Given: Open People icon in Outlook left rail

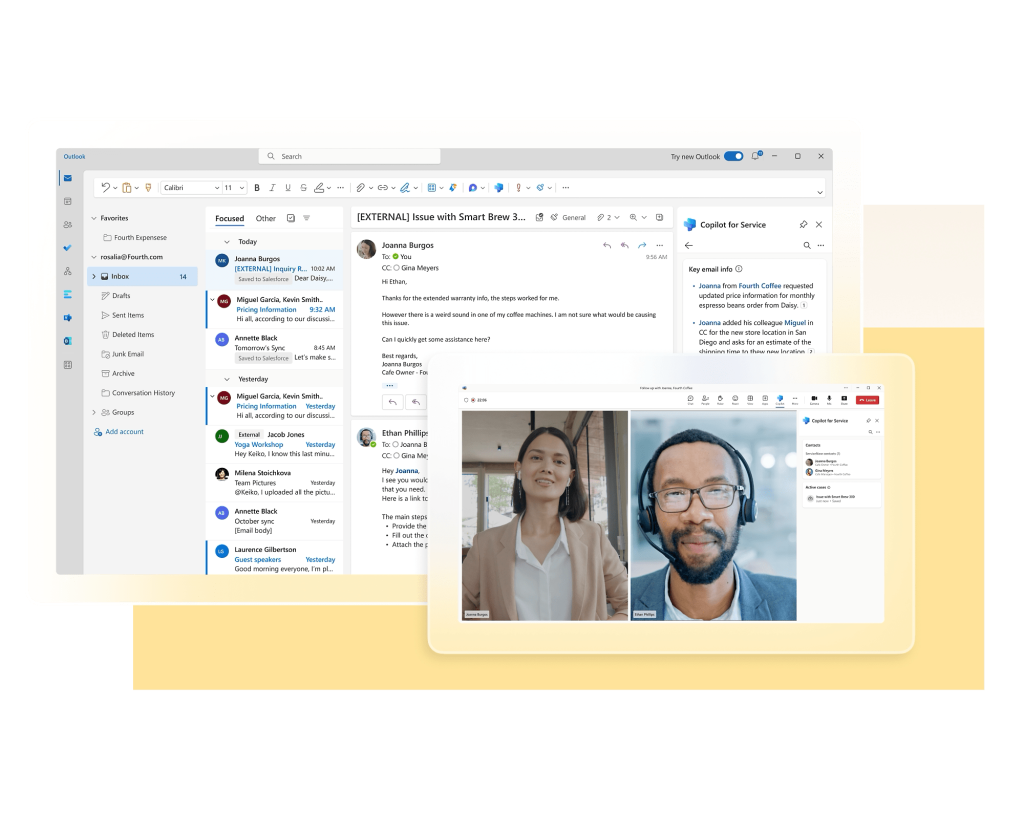Looking at the screenshot, I should pyautogui.click(x=68, y=225).
